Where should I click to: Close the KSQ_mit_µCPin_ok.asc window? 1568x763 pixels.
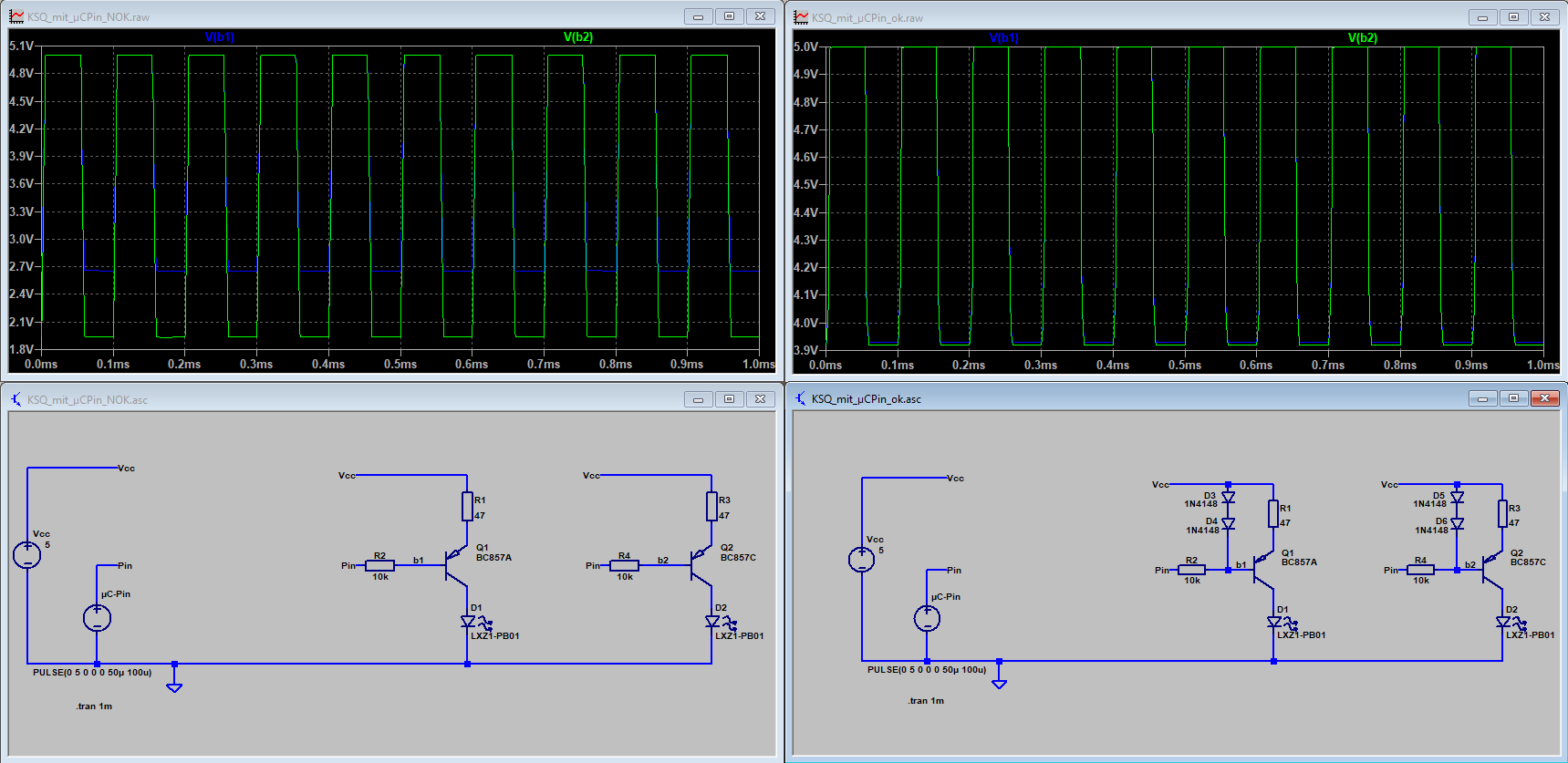pyautogui.click(x=1544, y=398)
